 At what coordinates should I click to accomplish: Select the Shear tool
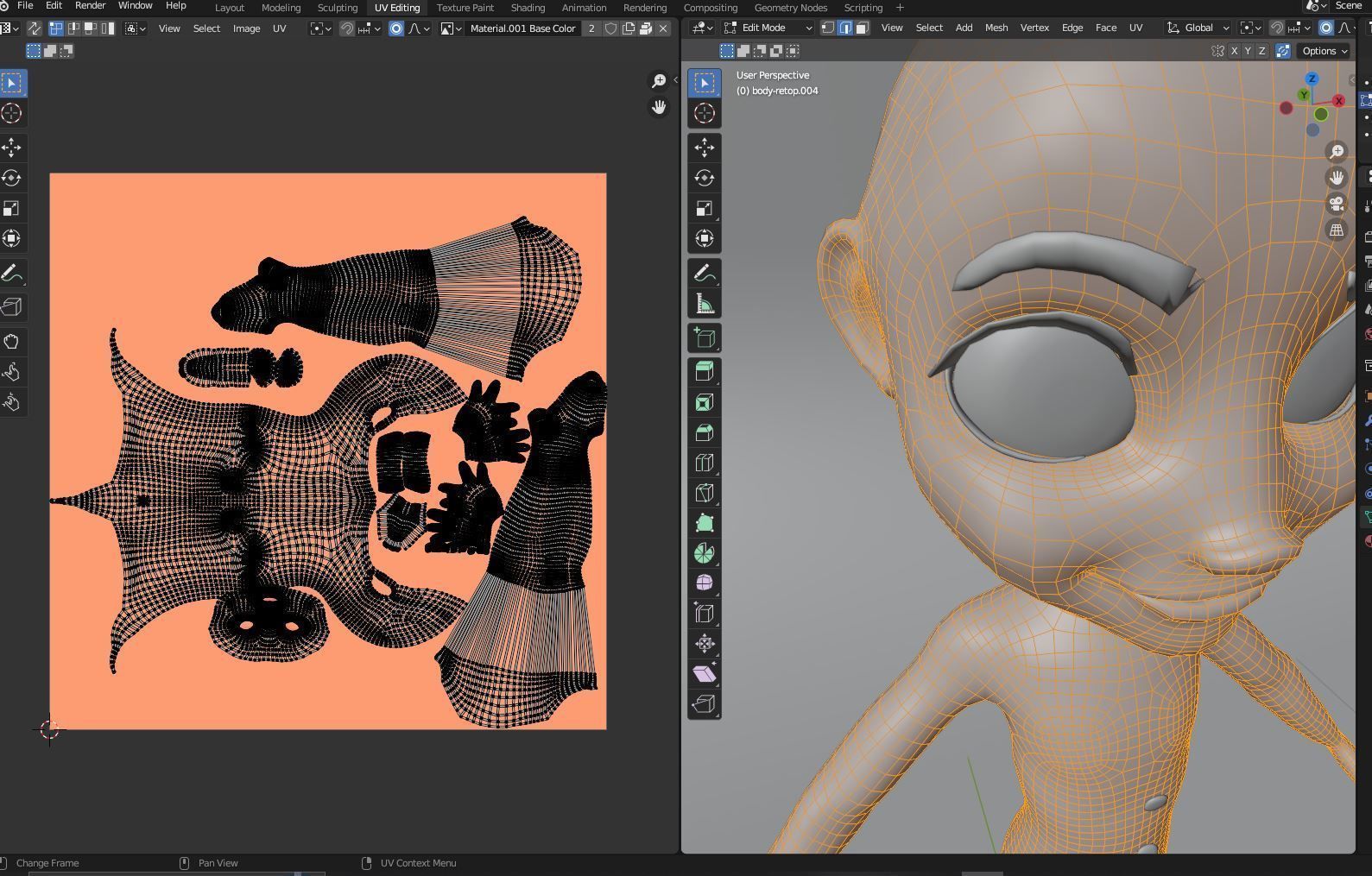(705, 674)
